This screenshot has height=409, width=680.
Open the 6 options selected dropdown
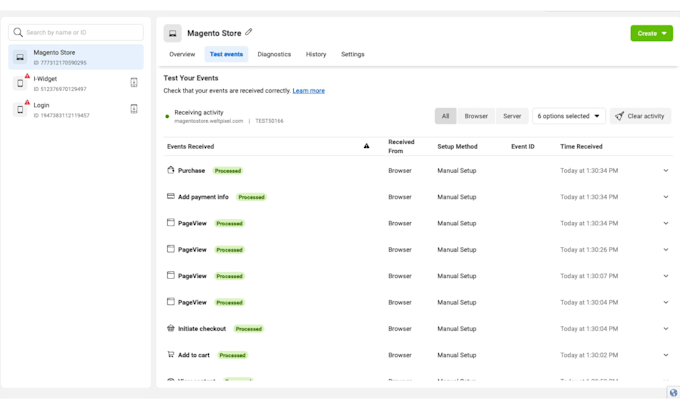coord(569,116)
